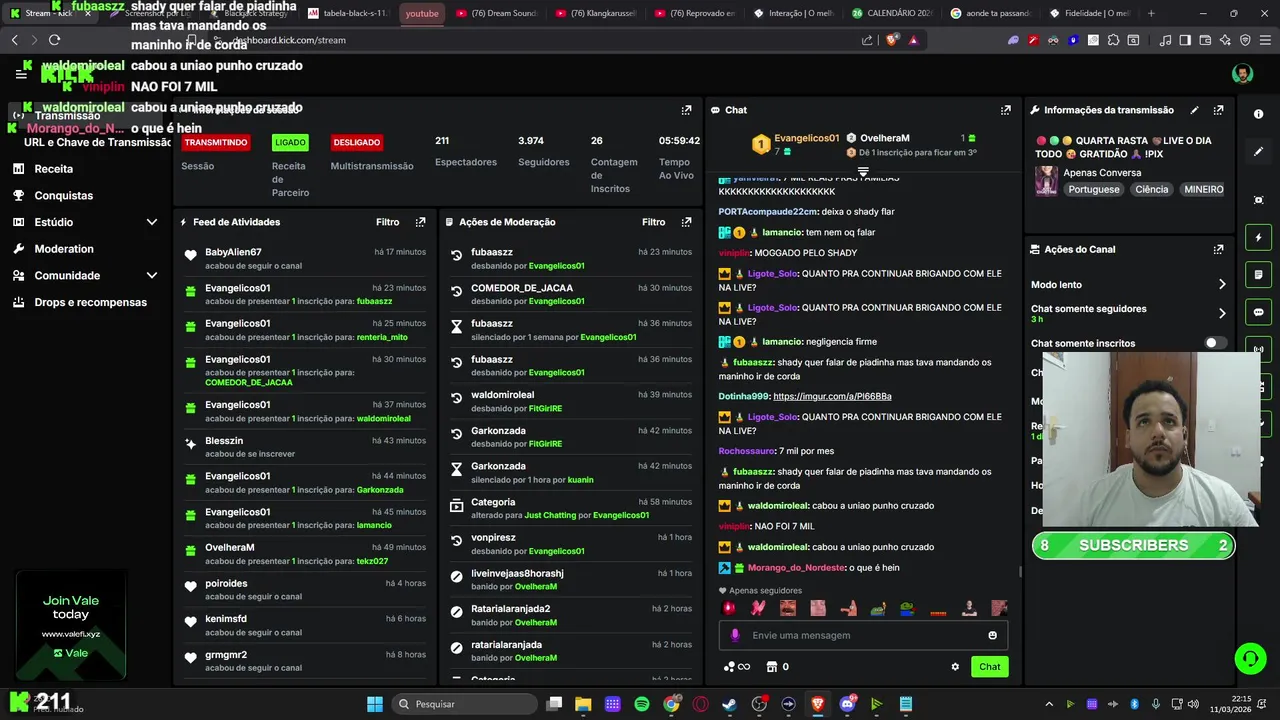Switch to the Fidelidade browser tab
This screenshot has height=720, width=1280.
[x=1089, y=14]
